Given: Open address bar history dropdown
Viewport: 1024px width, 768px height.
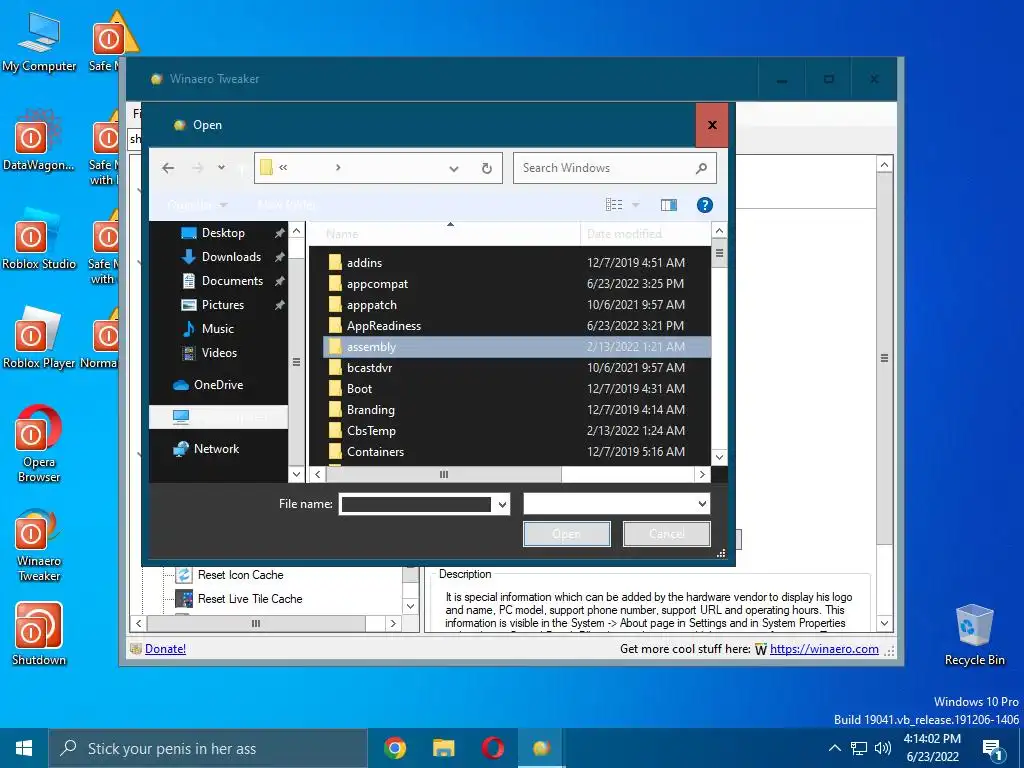Looking at the screenshot, I should (x=454, y=168).
